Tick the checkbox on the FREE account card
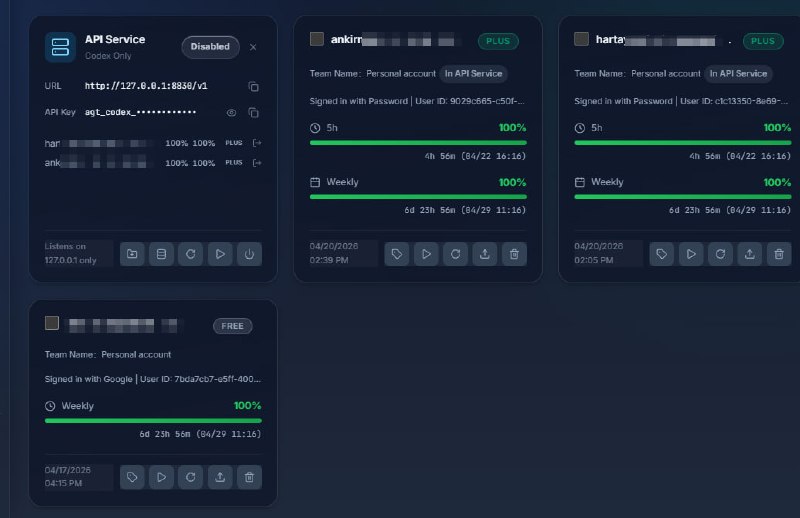Image resolution: width=800 pixels, height=518 pixels. 52,323
